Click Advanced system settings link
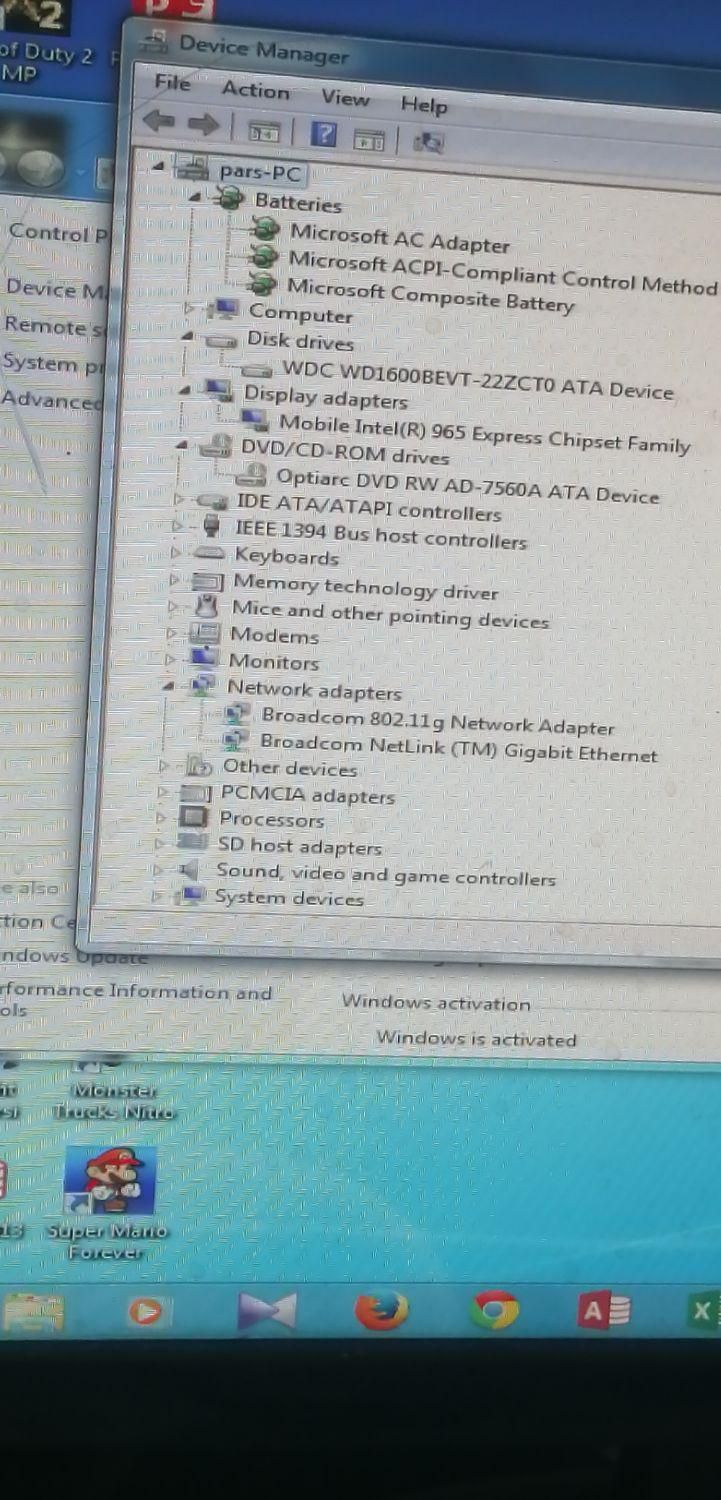 (51, 400)
